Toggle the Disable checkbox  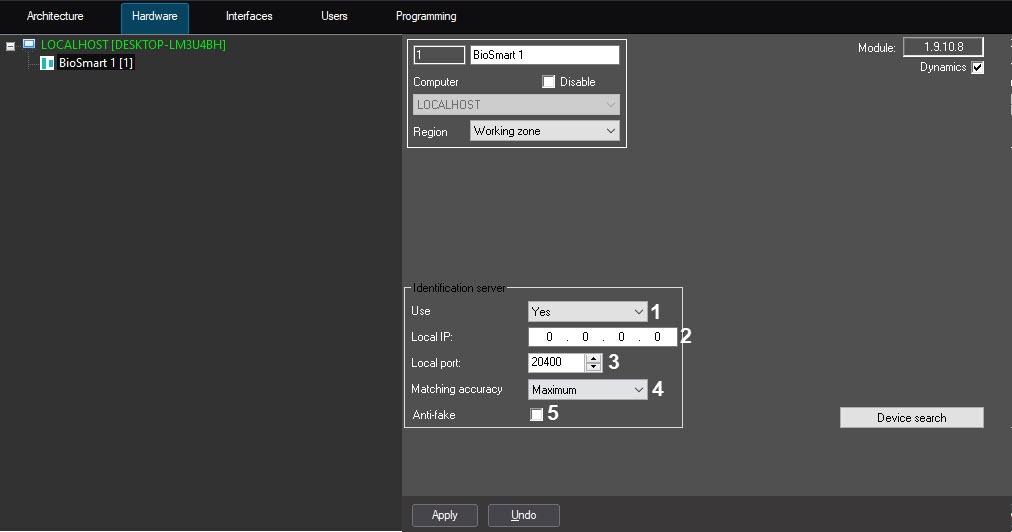548,82
